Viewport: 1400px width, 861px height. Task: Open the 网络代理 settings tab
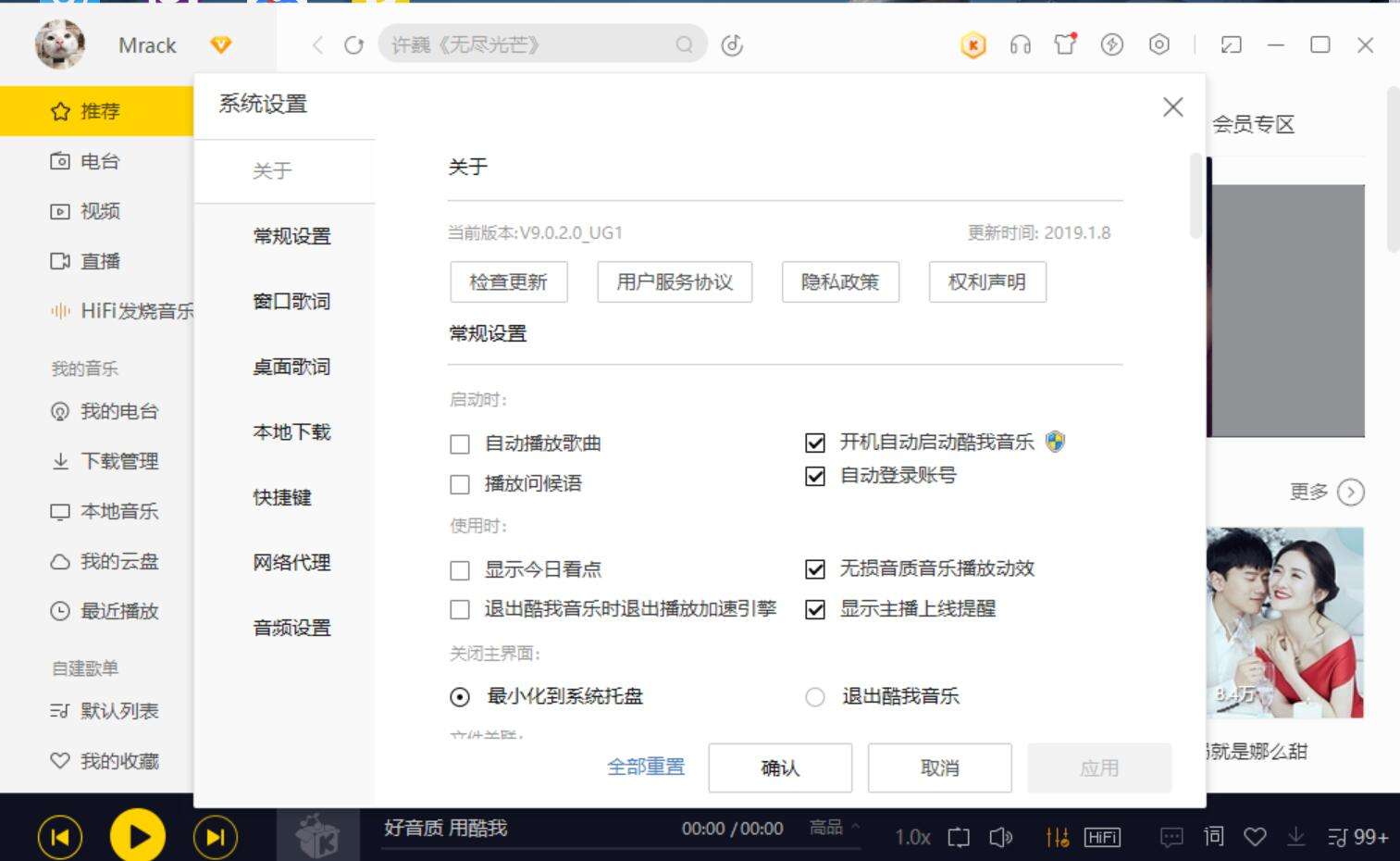pos(291,562)
